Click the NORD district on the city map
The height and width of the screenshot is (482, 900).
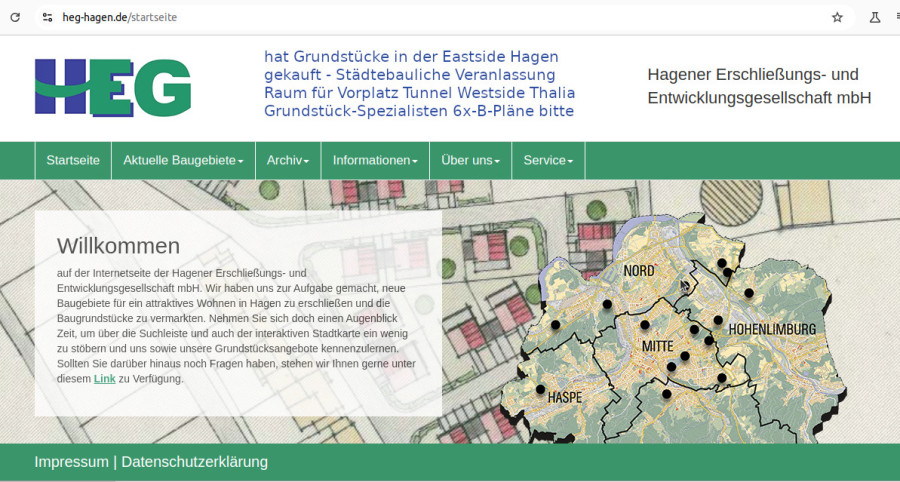click(x=640, y=271)
